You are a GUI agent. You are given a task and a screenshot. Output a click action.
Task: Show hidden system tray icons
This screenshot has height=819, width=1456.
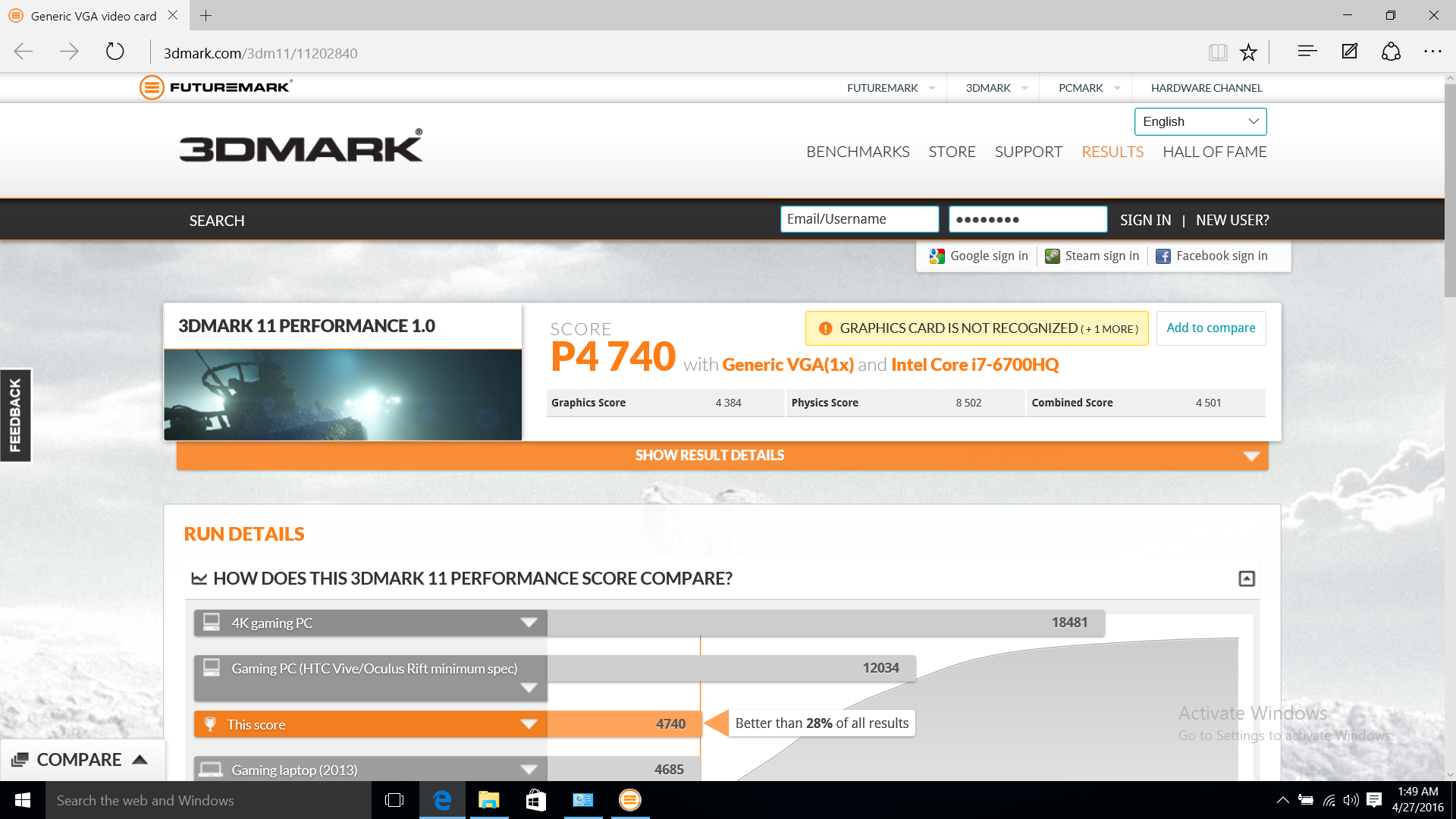click(1282, 800)
